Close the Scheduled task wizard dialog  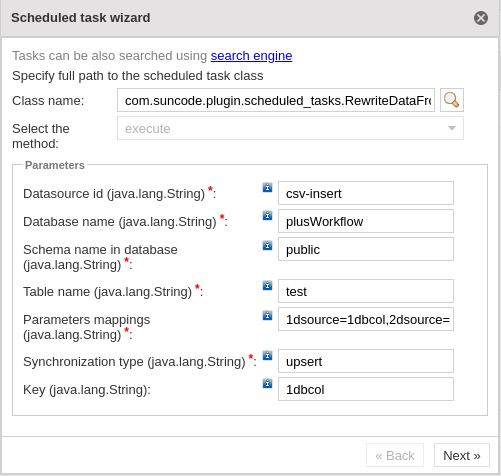[481, 18]
